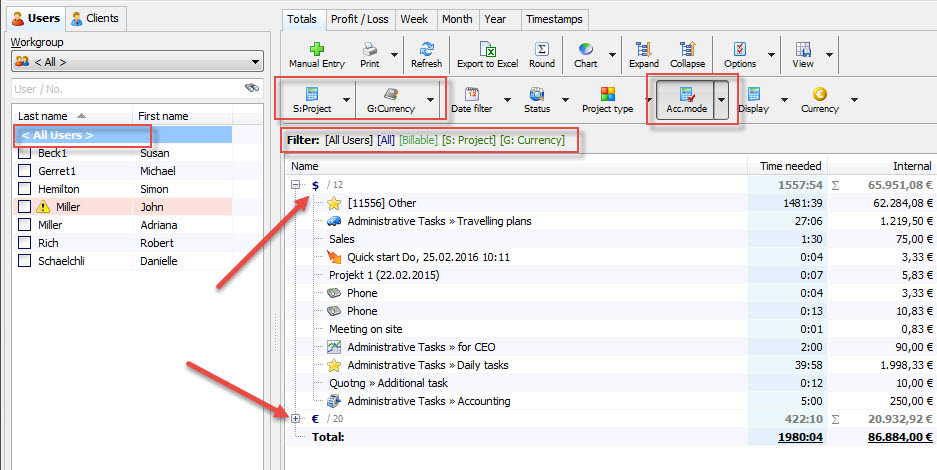This screenshot has height=470, width=937.
Task: Click the User / No. search field
Action: (x=128, y=89)
